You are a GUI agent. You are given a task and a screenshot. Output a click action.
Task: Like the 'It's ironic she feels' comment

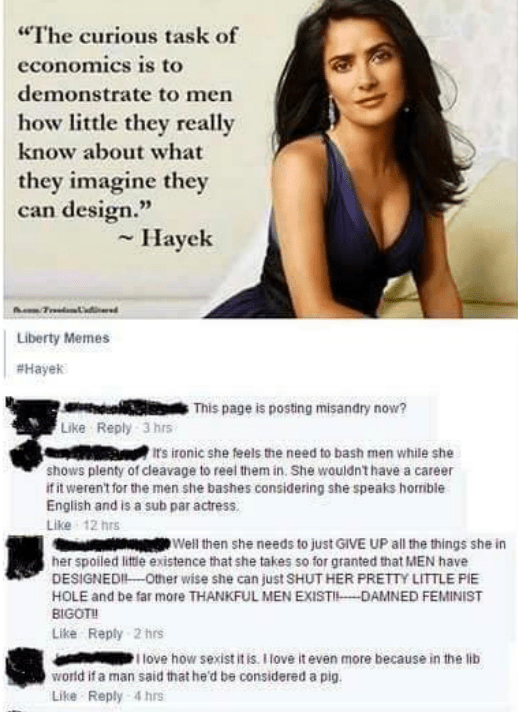click(59, 525)
